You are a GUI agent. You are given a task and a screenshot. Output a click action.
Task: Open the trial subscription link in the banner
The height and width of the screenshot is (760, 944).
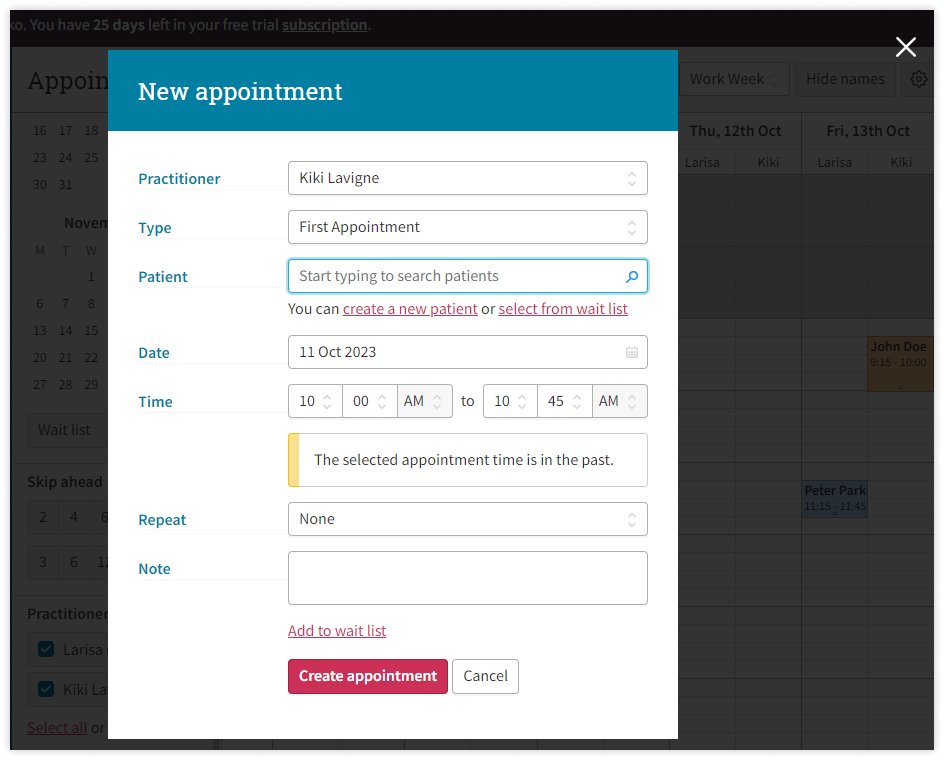[x=324, y=26]
